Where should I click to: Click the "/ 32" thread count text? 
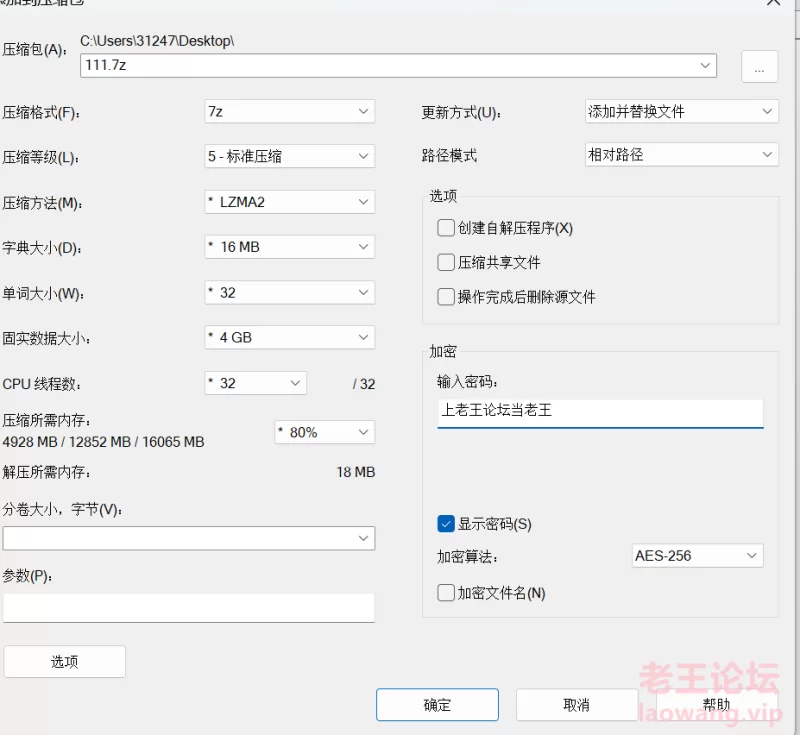[x=364, y=384]
